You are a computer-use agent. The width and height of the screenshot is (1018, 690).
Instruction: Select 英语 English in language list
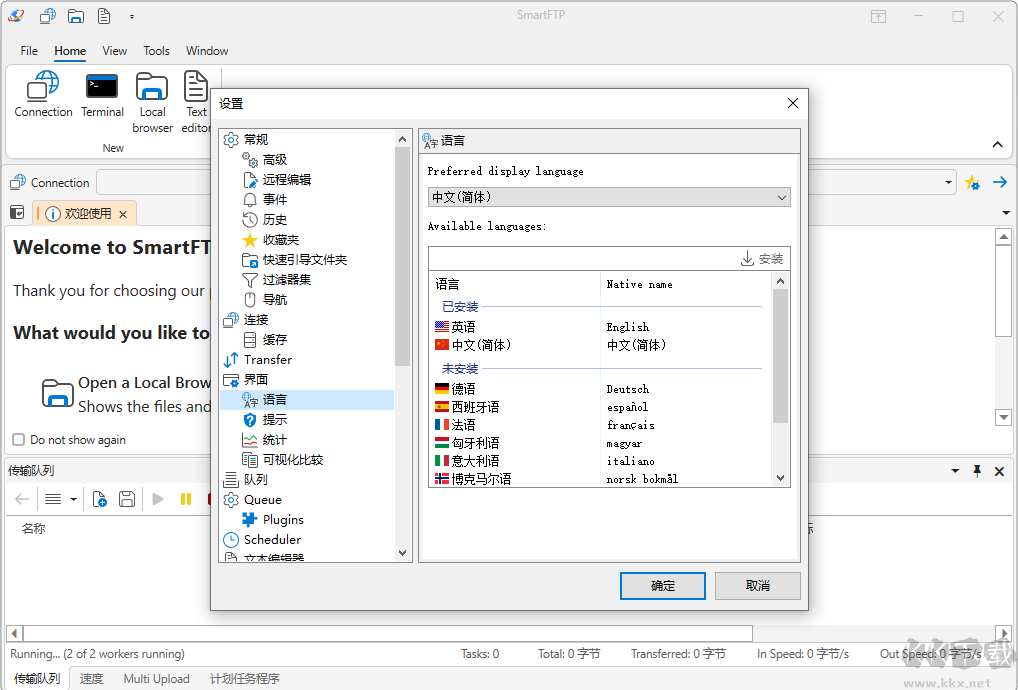(x=601, y=327)
